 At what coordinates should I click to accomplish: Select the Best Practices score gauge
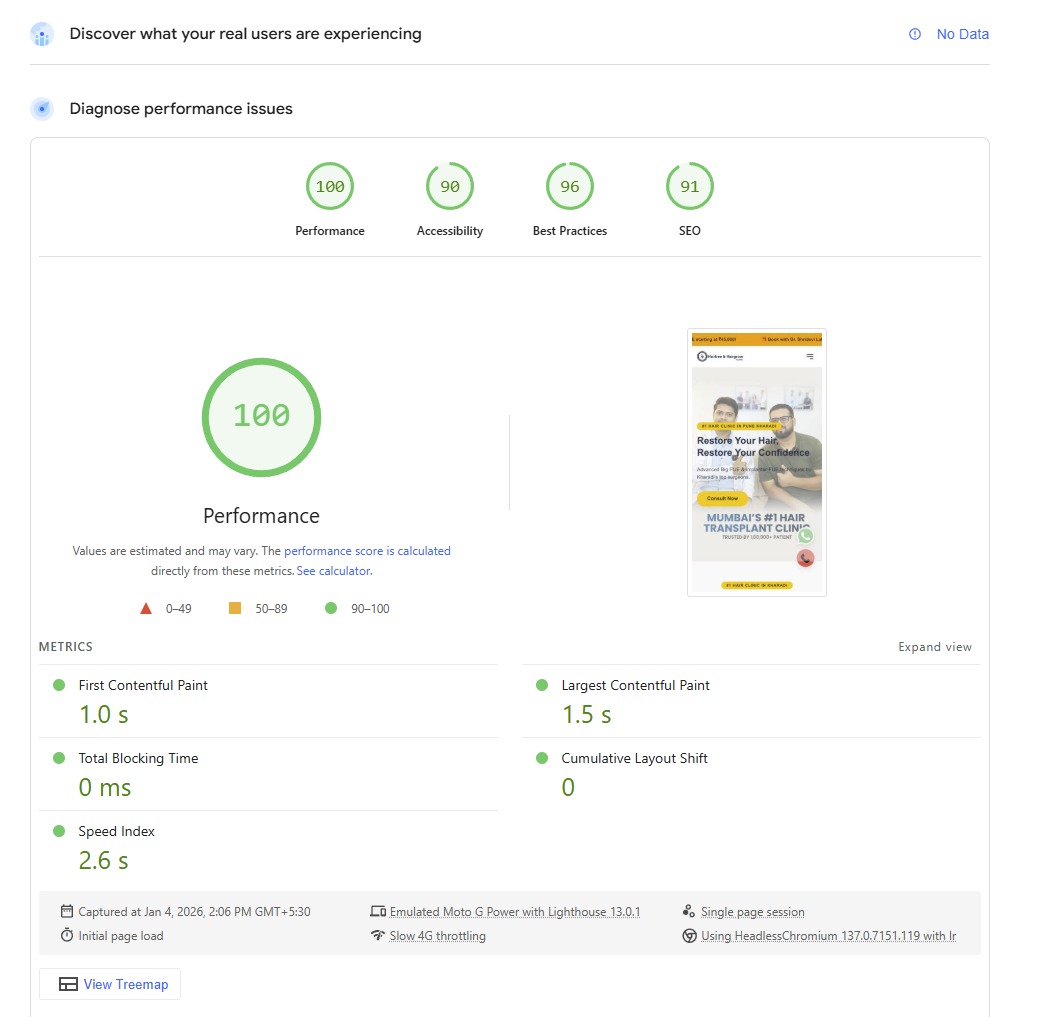tap(570, 187)
